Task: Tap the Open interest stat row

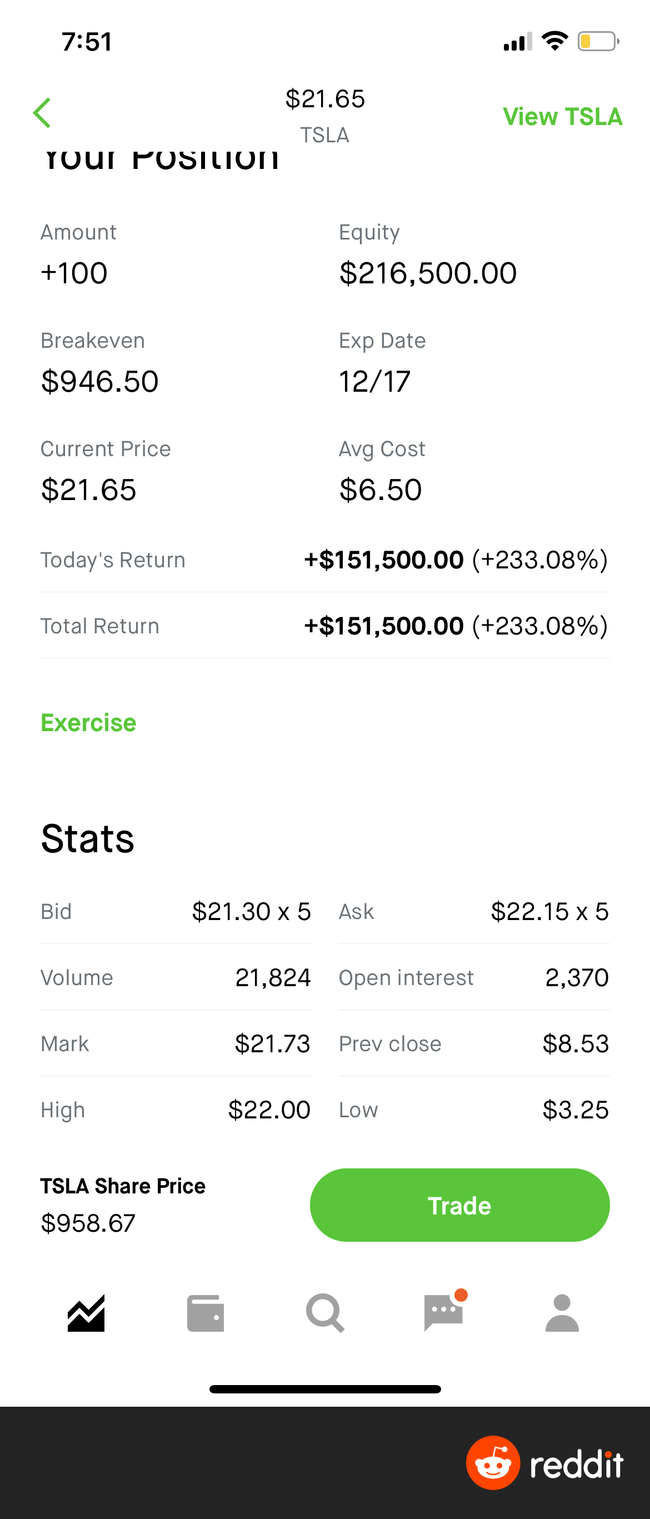Action: coord(473,978)
